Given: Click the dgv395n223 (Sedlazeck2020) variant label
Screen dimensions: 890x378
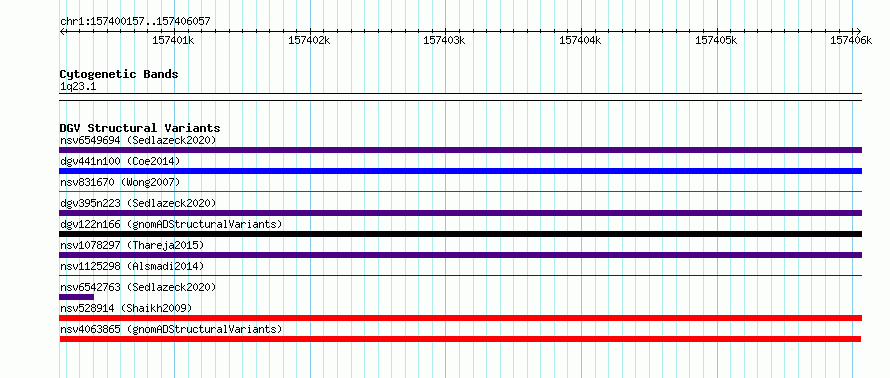Looking at the screenshot, I should (138, 203).
